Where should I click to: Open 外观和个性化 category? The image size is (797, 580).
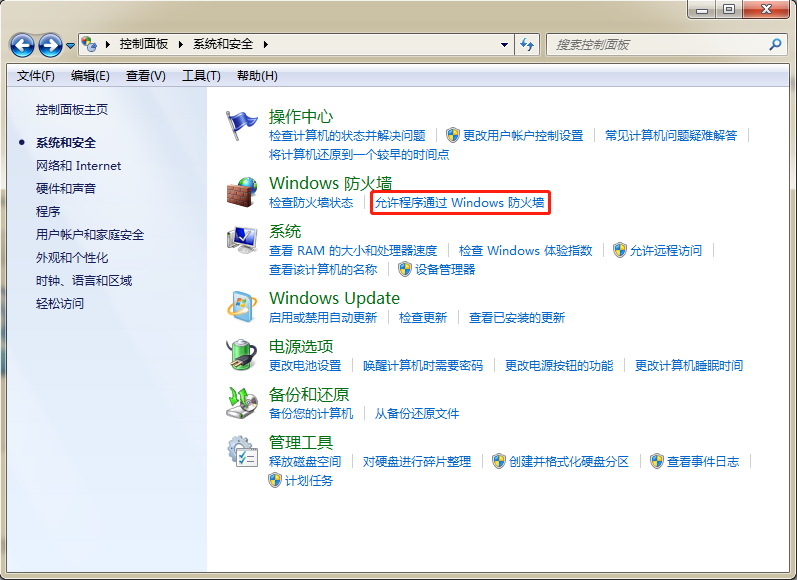(x=72, y=258)
